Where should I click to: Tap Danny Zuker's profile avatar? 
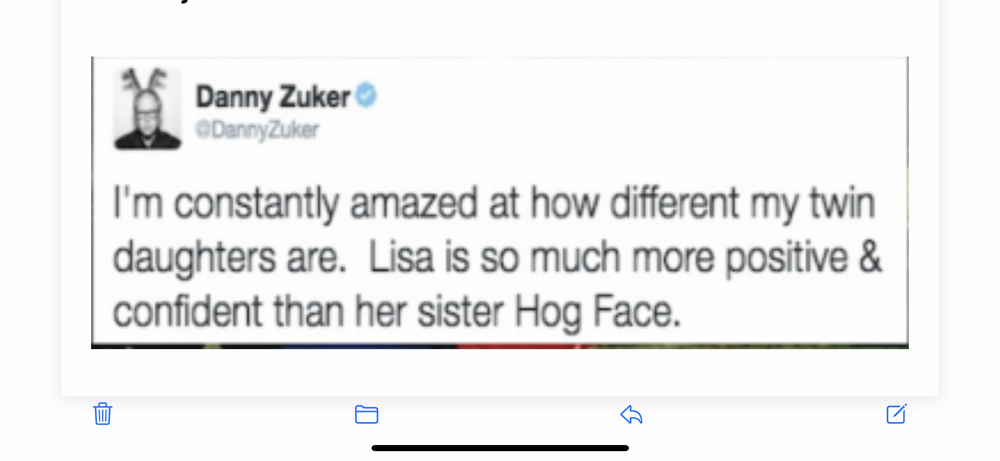pos(147,109)
